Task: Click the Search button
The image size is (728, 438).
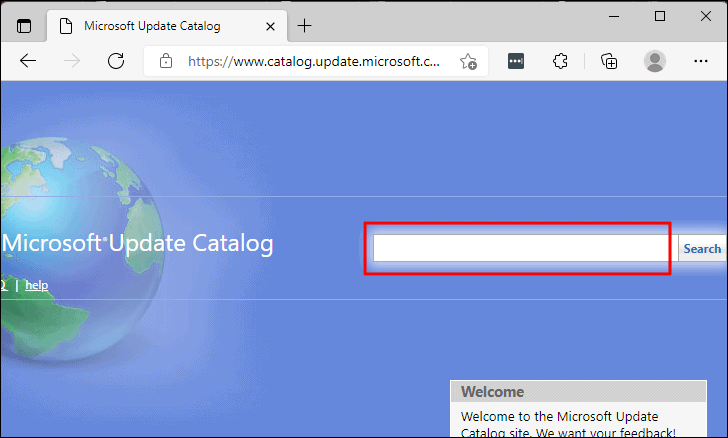Action: point(702,248)
